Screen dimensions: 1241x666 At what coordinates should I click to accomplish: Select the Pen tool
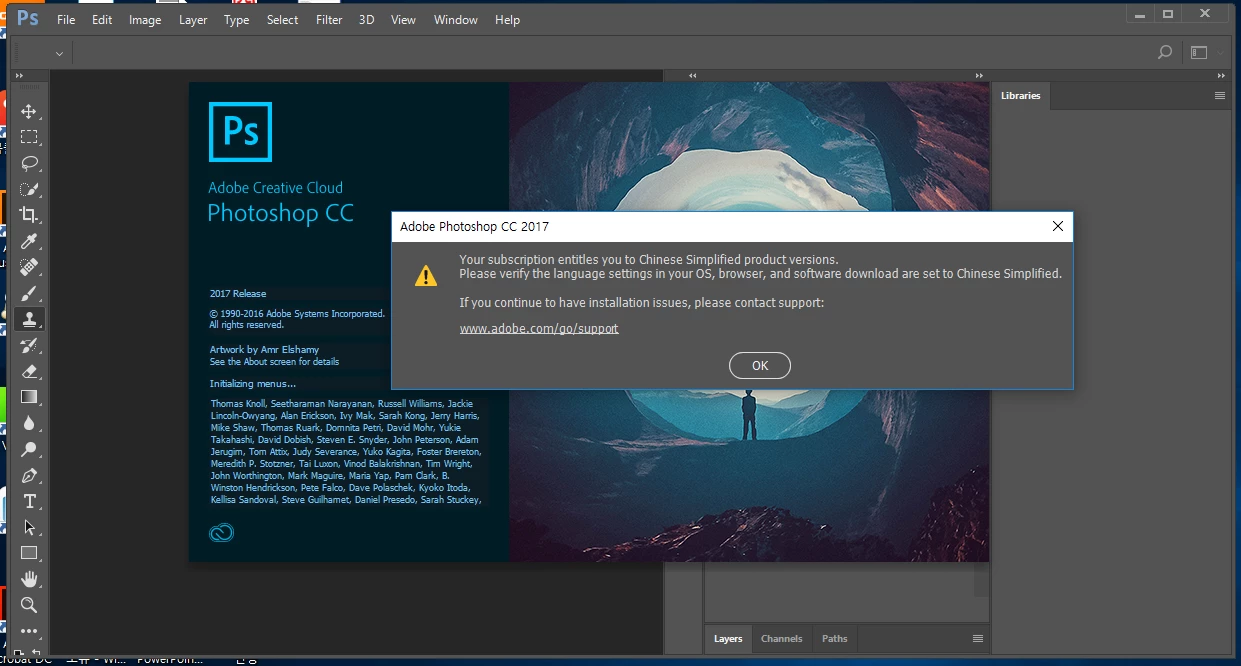[29, 475]
